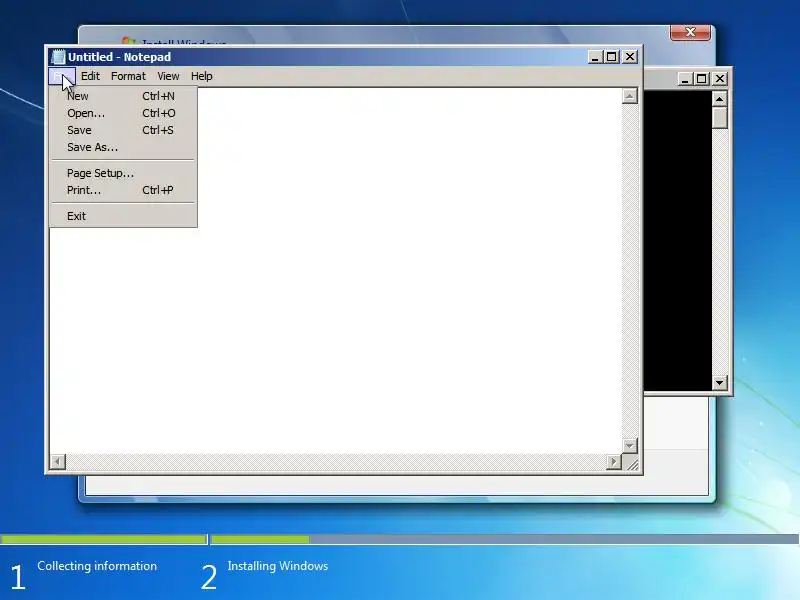Click Notepad horizontal scrollbar left arrow
Viewport: 800px width, 600px height.
[58, 462]
